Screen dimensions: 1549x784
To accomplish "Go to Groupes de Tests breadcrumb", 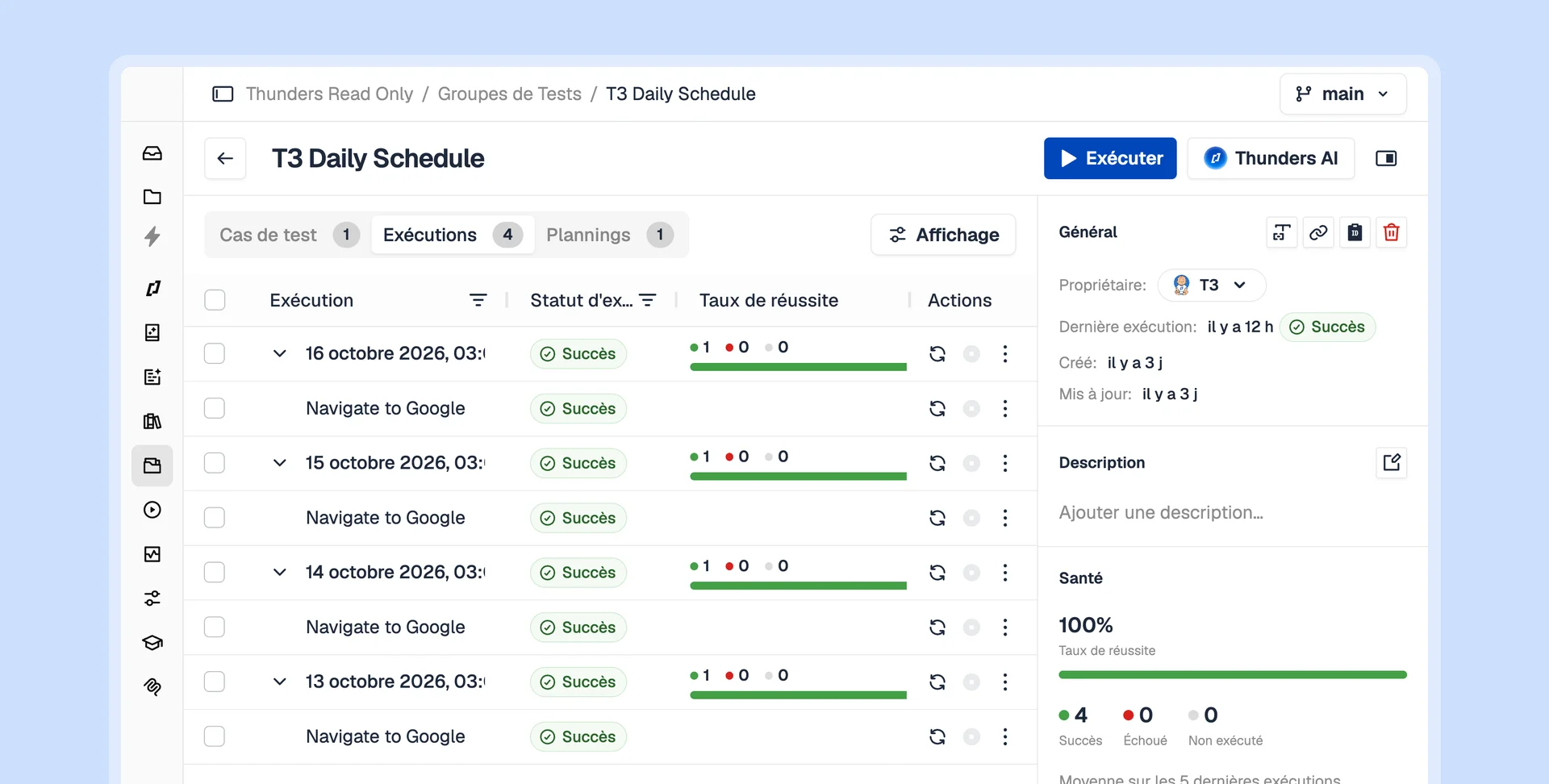I will (x=510, y=94).
